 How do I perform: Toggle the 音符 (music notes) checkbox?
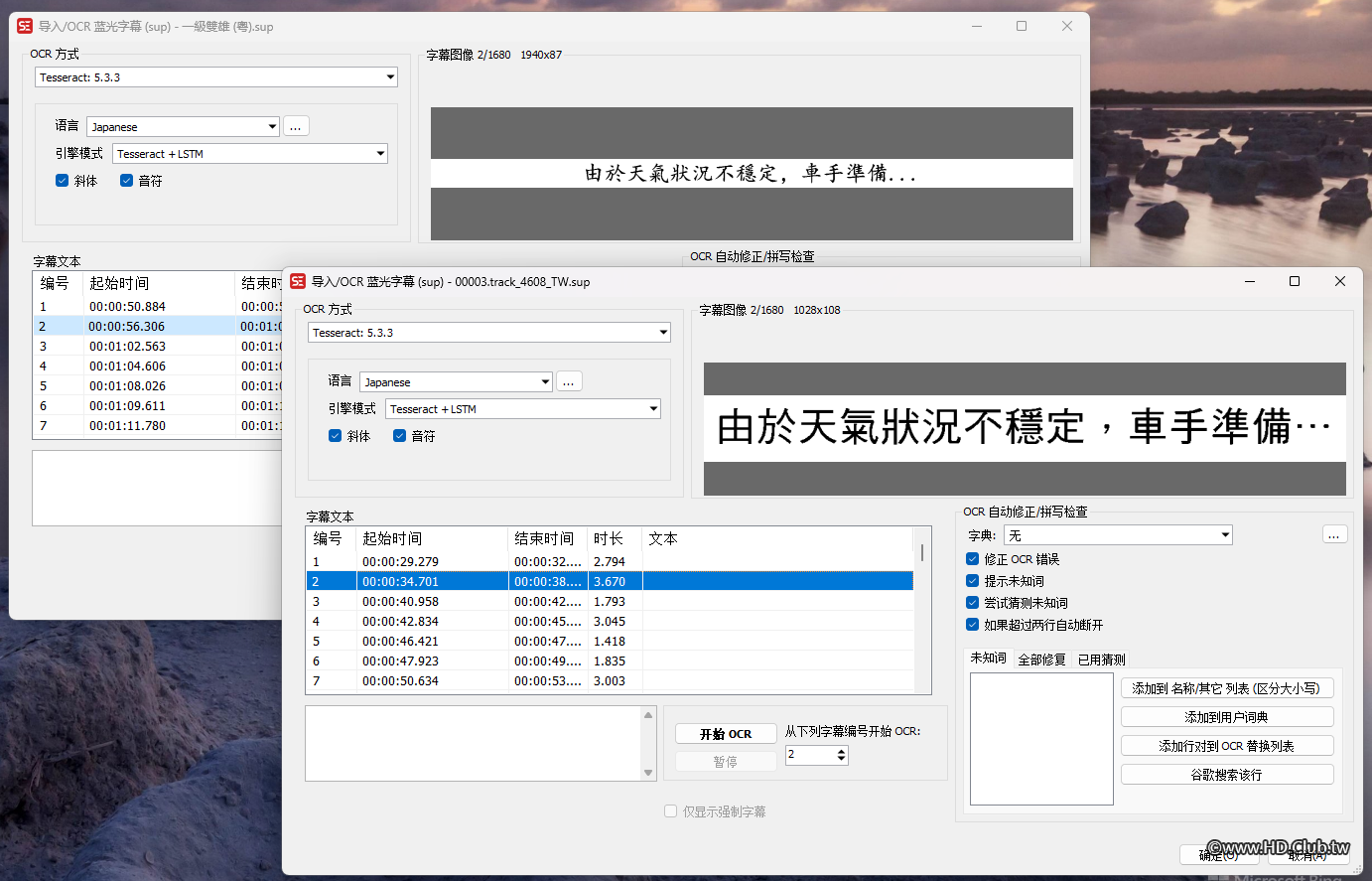(399, 435)
